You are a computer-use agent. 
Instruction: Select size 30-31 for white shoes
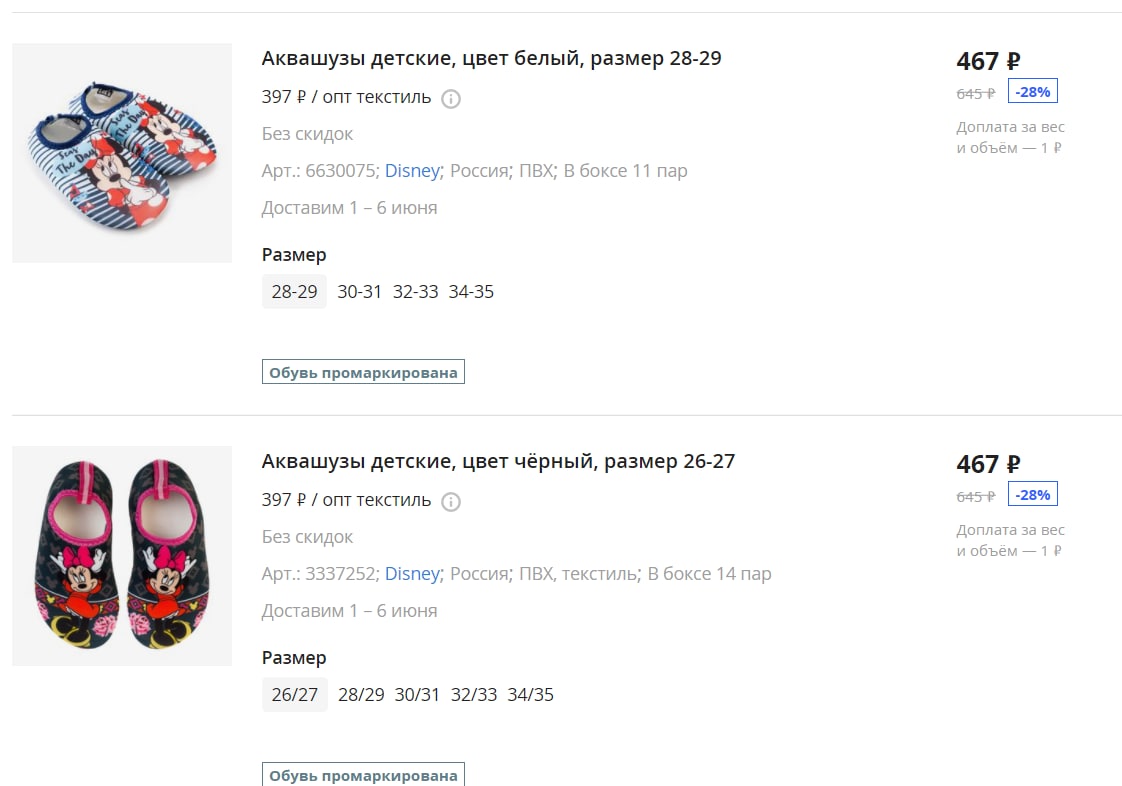pyautogui.click(x=359, y=291)
